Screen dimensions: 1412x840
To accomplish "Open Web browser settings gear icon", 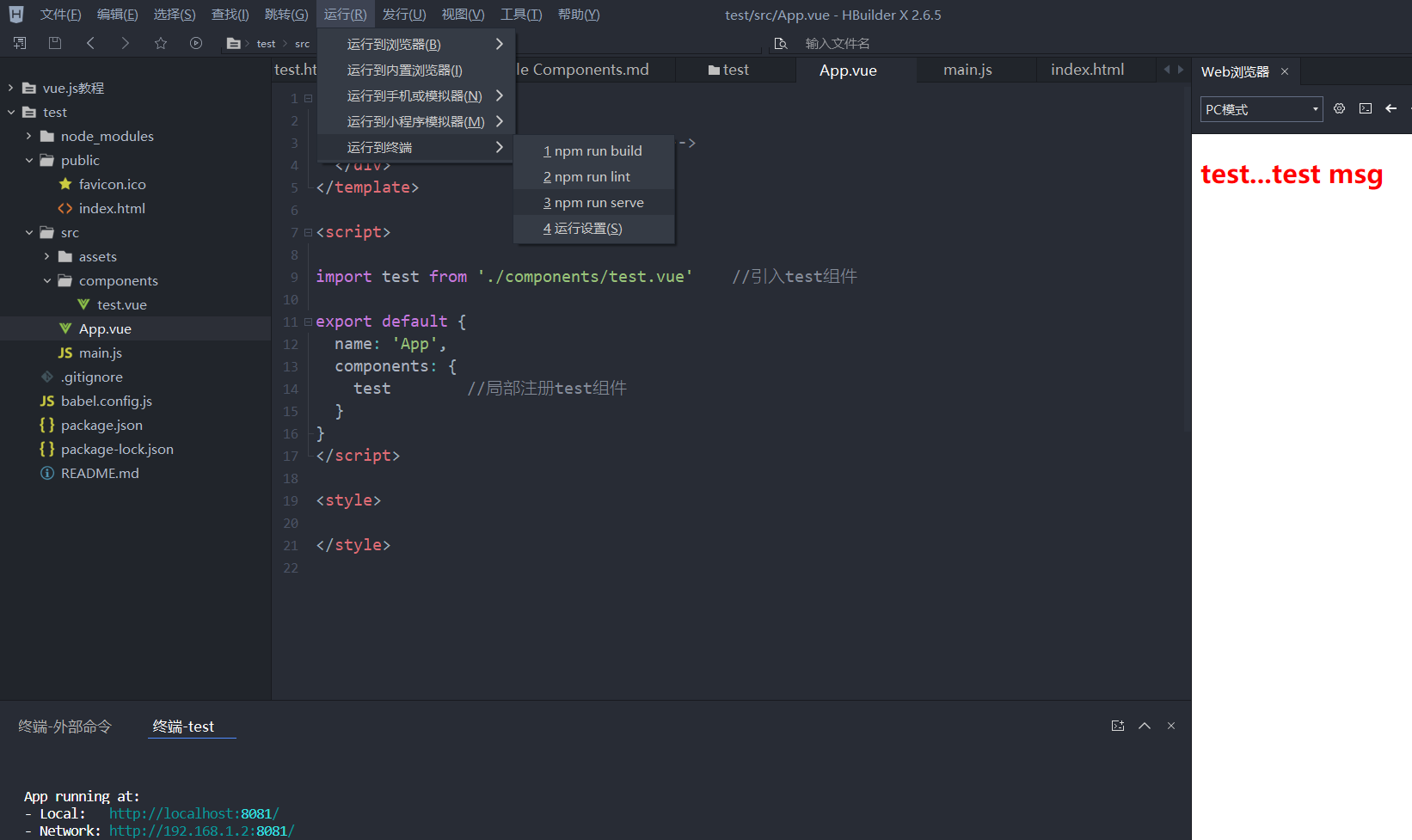I will click(x=1339, y=108).
